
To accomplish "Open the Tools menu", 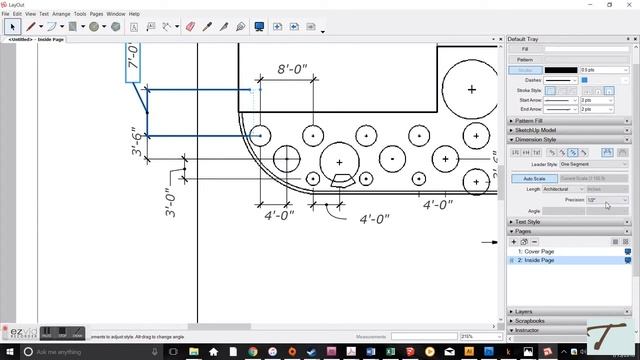I will coord(80,14).
